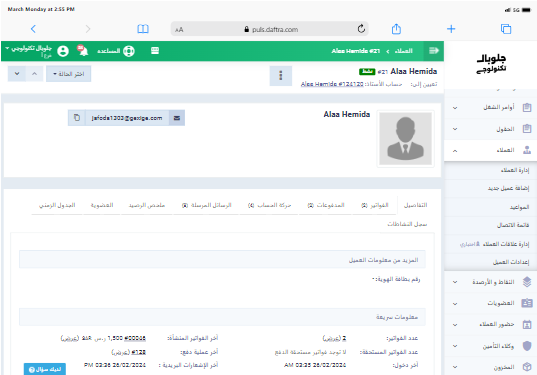Click لديك سؤال help button
This screenshot has width=537, height=375.
click(x=45, y=369)
